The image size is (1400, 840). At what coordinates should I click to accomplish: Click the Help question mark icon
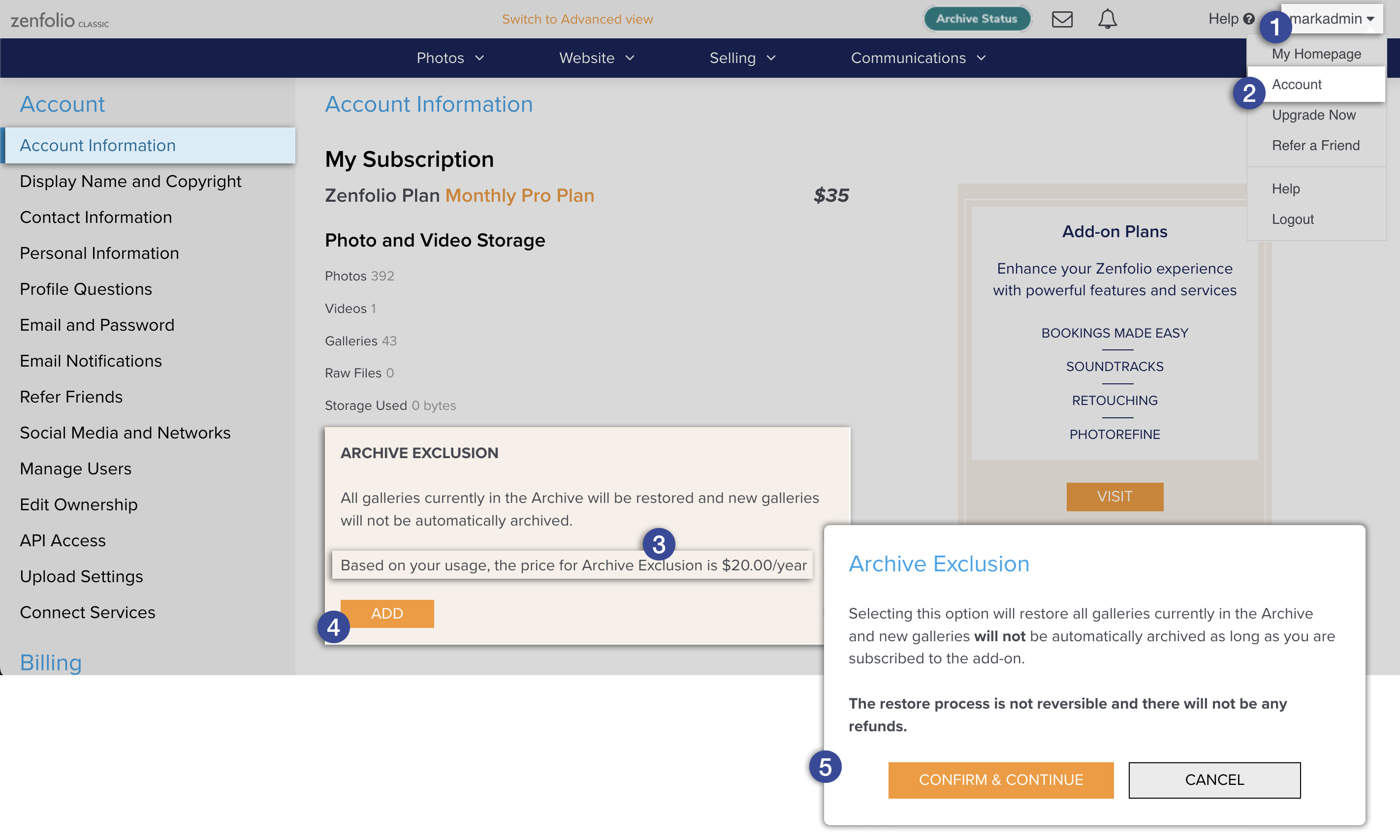coord(1249,19)
